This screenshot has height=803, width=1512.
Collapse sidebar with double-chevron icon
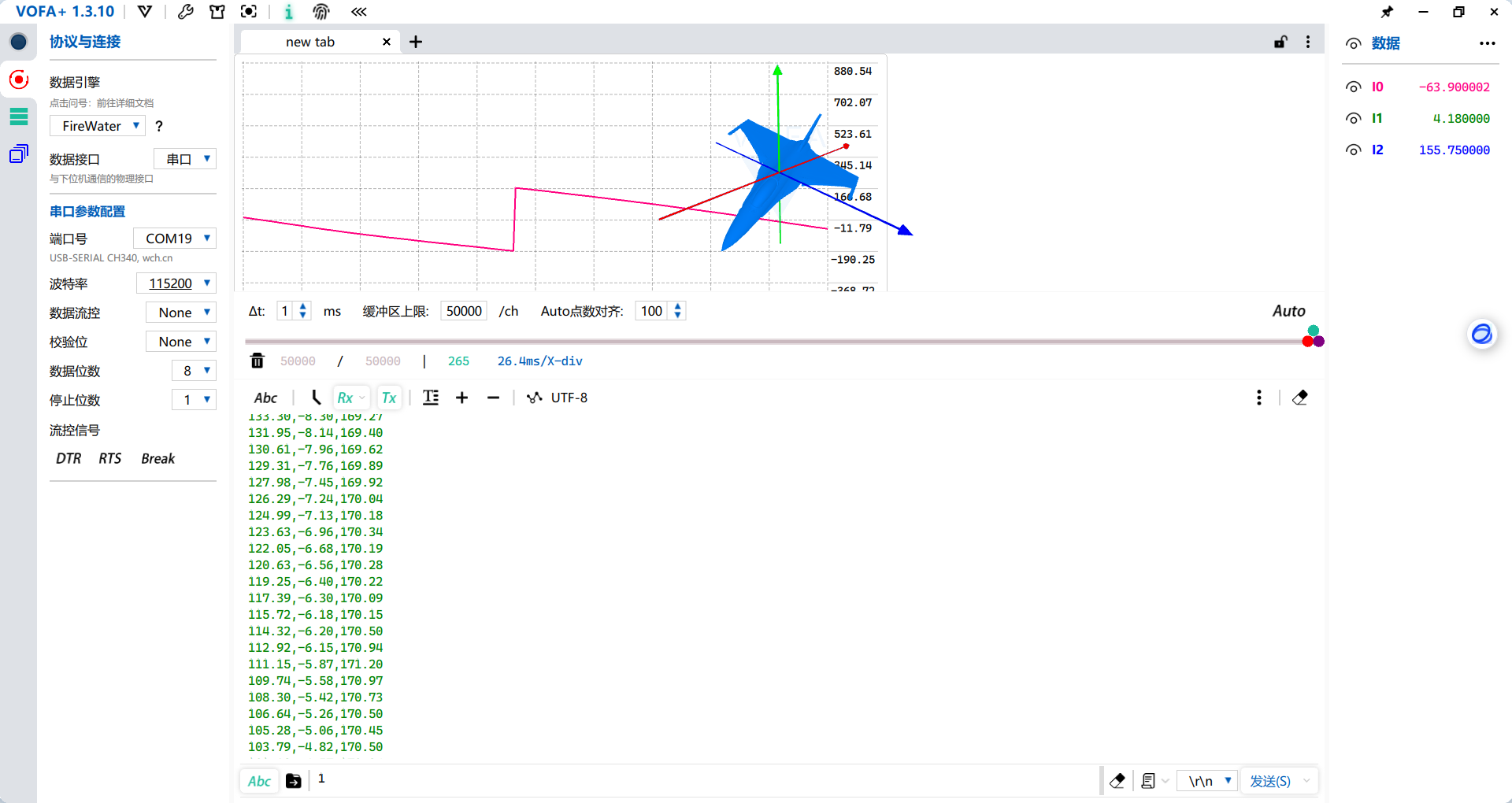click(359, 12)
